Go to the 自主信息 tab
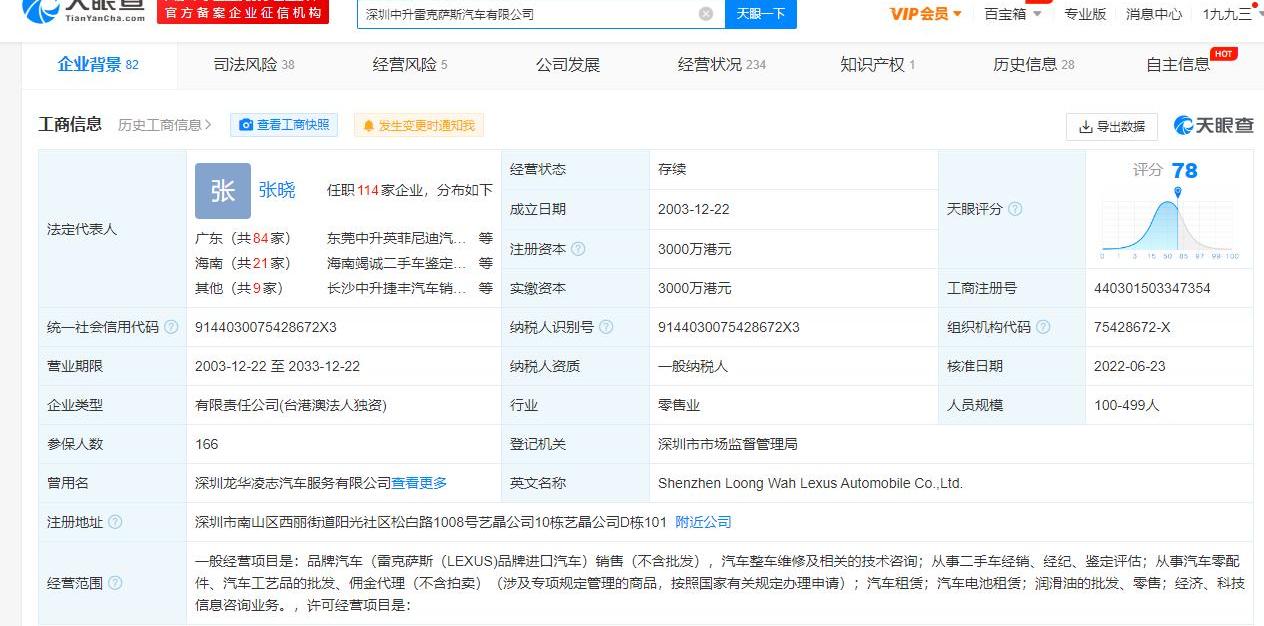1264x626 pixels. point(1178,65)
